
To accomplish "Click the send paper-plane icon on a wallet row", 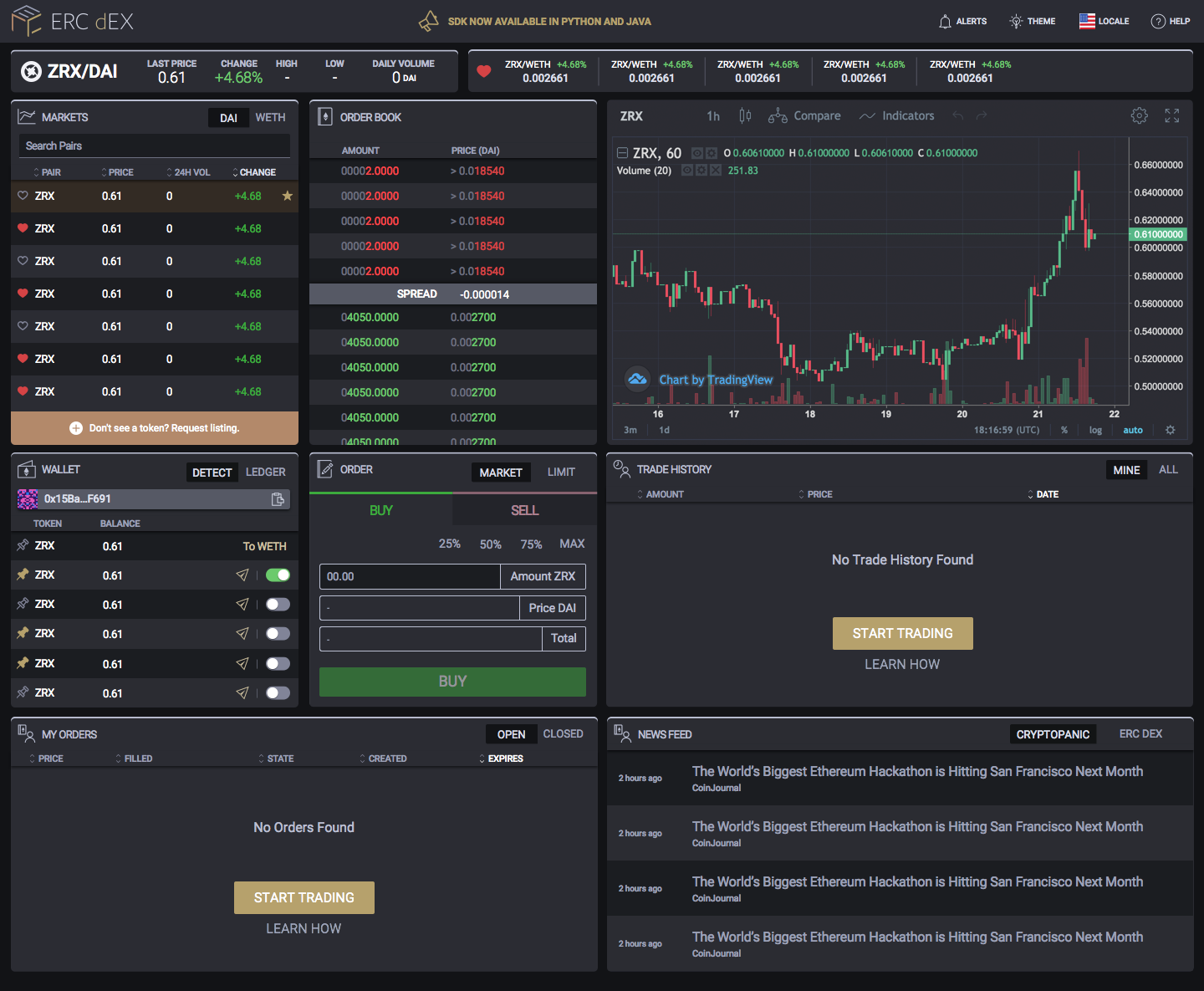I will pyautogui.click(x=242, y=575).
